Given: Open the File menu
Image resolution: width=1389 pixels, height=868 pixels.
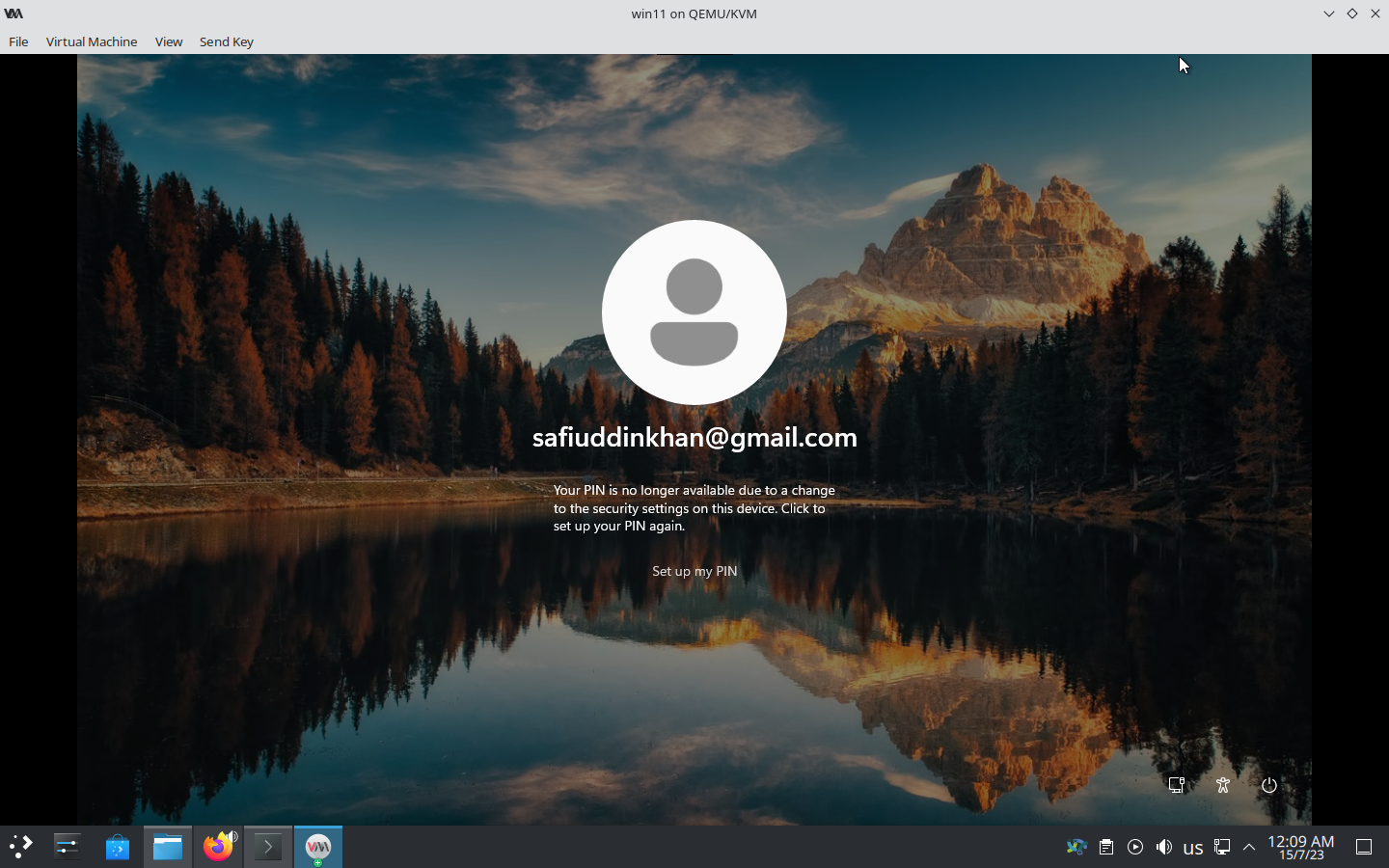Looking at the screenshot, I should click(18, 41).
